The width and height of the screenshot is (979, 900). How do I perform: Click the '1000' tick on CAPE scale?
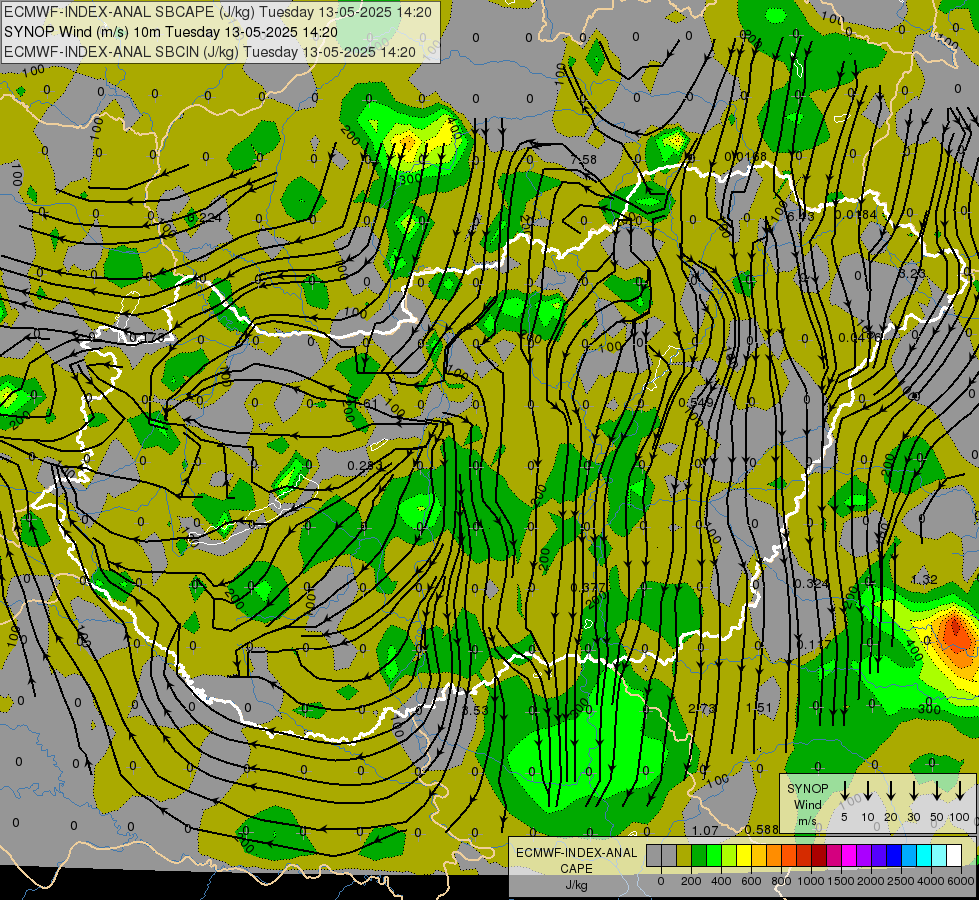point(811,881)
